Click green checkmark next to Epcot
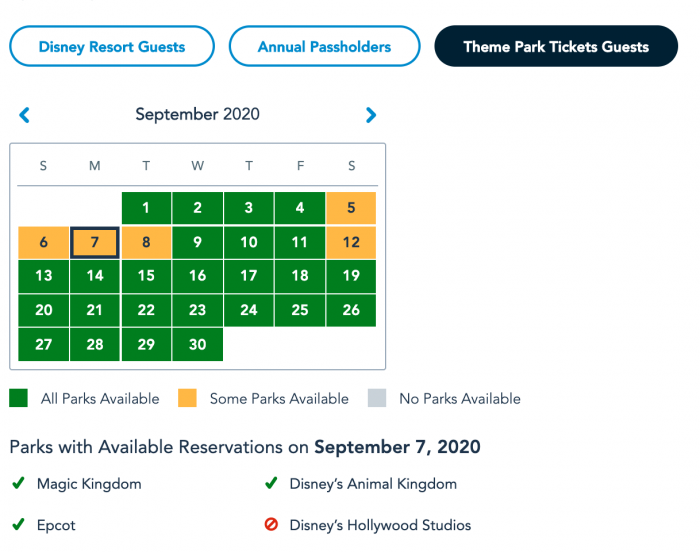700x552 pixels. [x=18, y=524]
